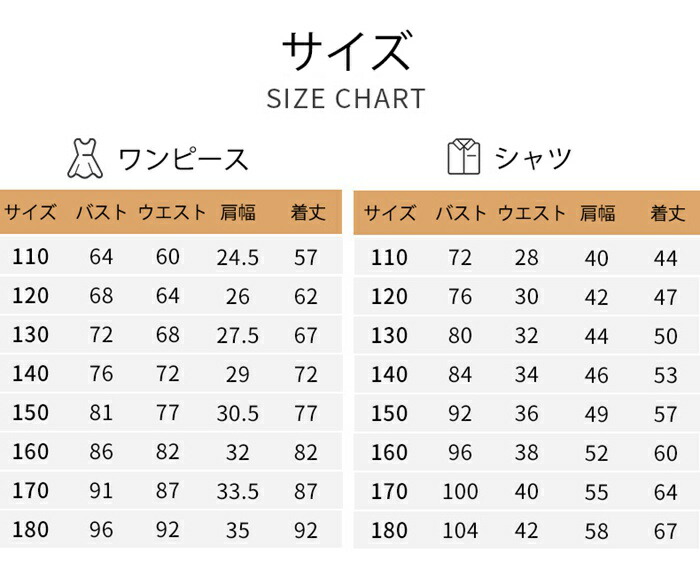Image resolution: width=700 pixels, height=569 pixels.
Task: Select the 24.5 shoulder width cell
Action: (x=238, y=258)
